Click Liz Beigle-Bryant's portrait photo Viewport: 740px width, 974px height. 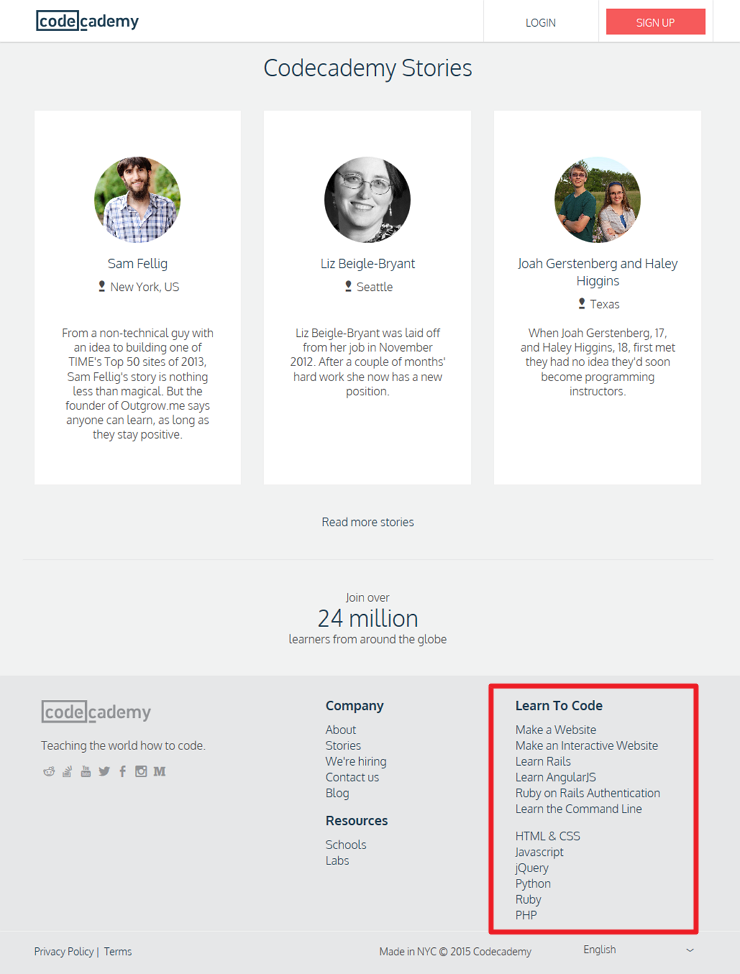pyautogui.click(x=367, y=199)
